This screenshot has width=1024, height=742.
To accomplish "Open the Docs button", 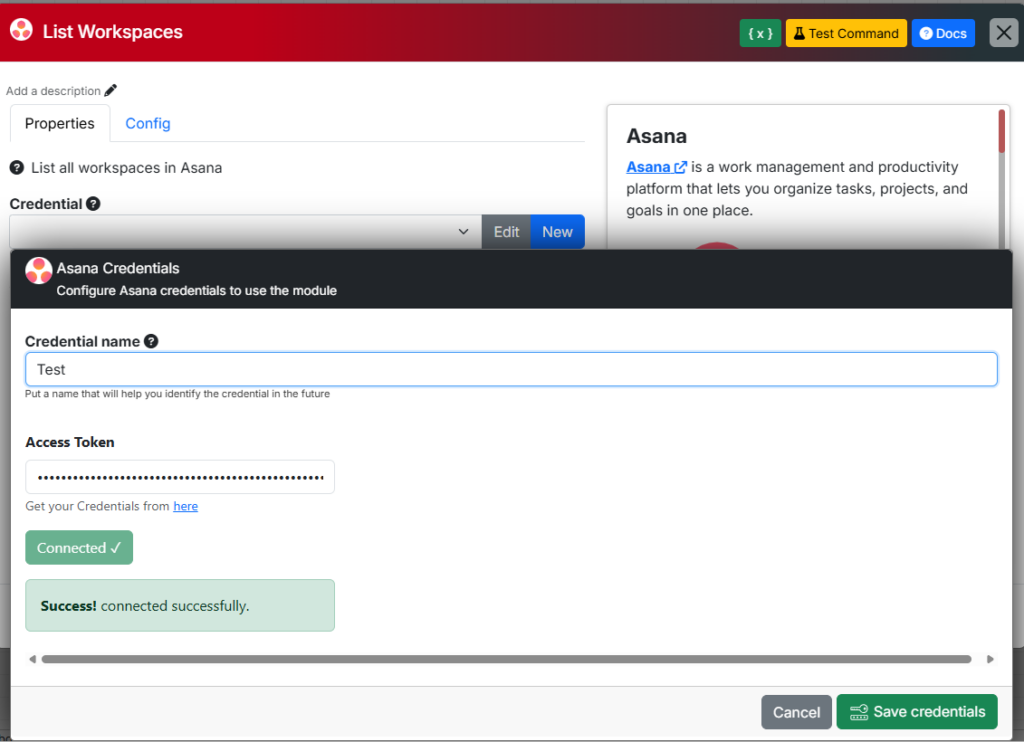I will pos(943,33).
